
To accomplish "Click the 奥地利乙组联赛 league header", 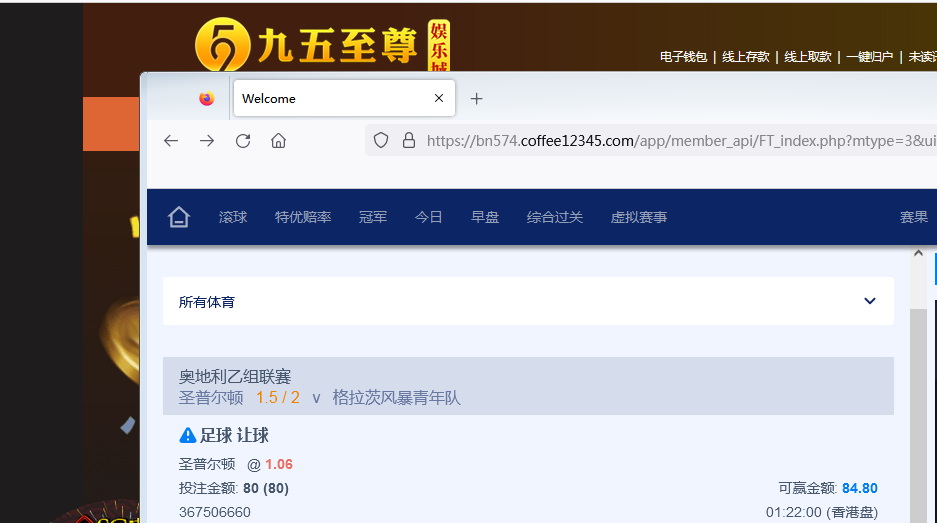I will [235, 377].
